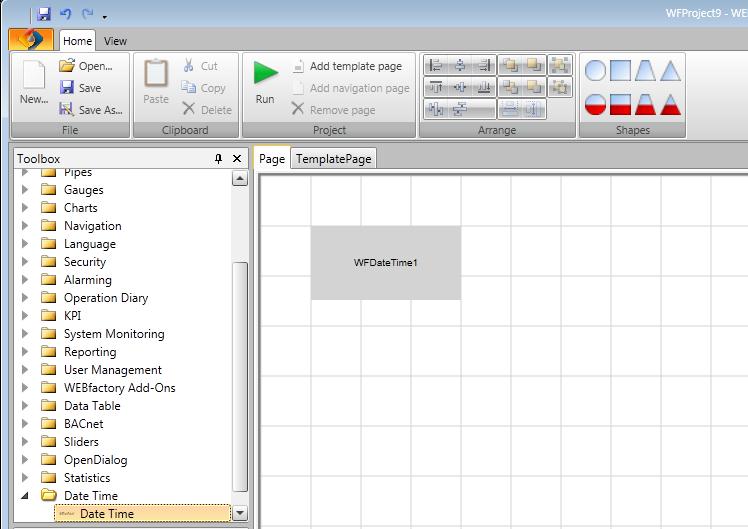Switch to the Home ribbon tab
This screenshot has width=748, height=529.
(x=77, y=41)
